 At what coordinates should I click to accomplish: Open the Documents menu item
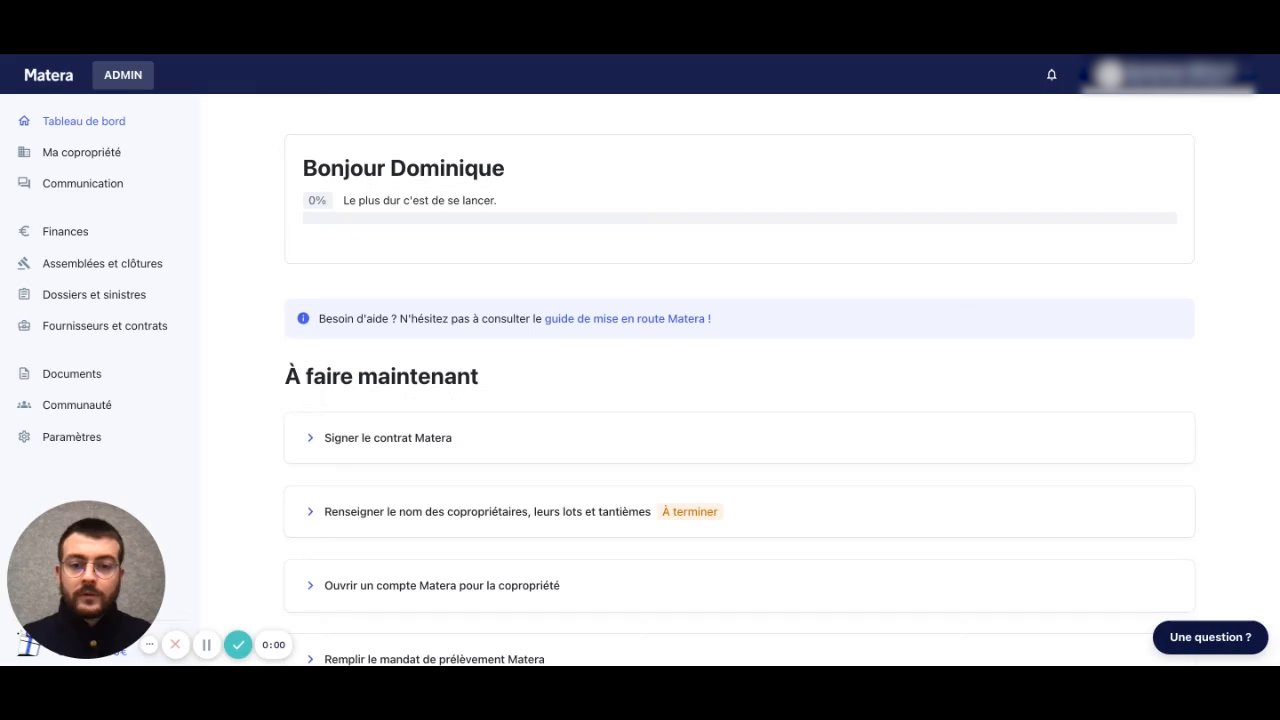pyautogui.click(x=72, y=374)
